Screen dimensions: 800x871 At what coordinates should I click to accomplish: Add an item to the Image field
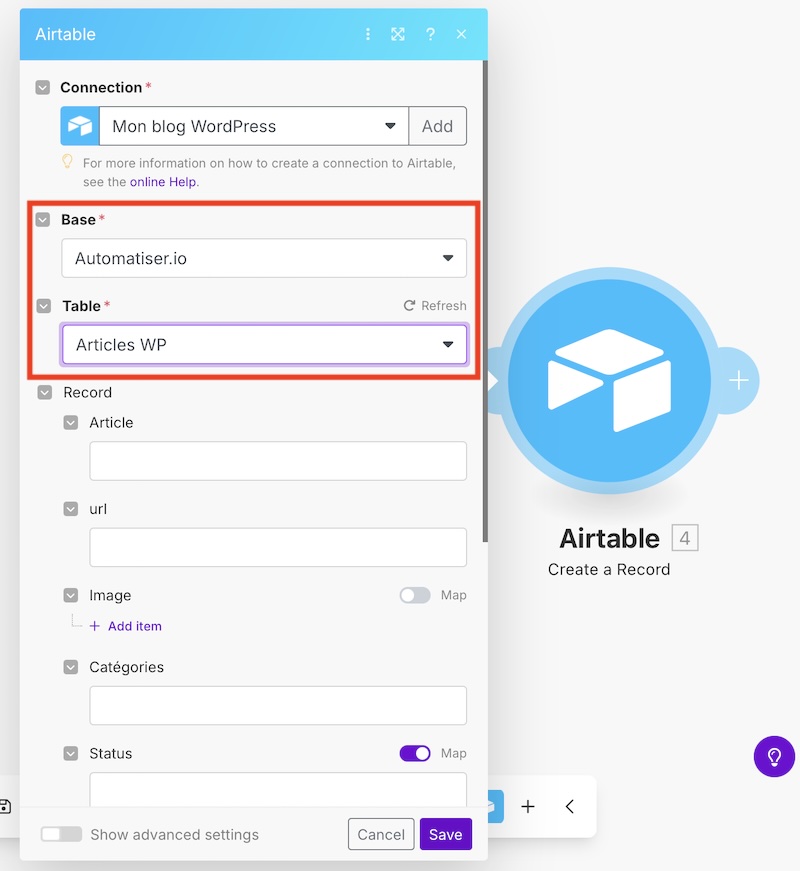pos(126,626)
